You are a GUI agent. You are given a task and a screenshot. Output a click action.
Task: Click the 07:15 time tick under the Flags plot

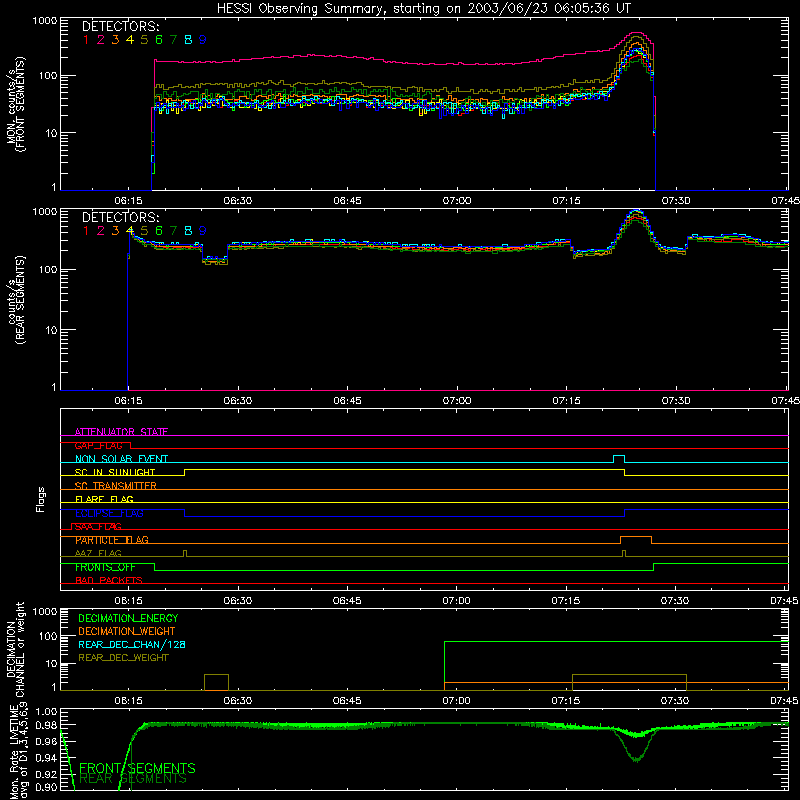(566, 601)
